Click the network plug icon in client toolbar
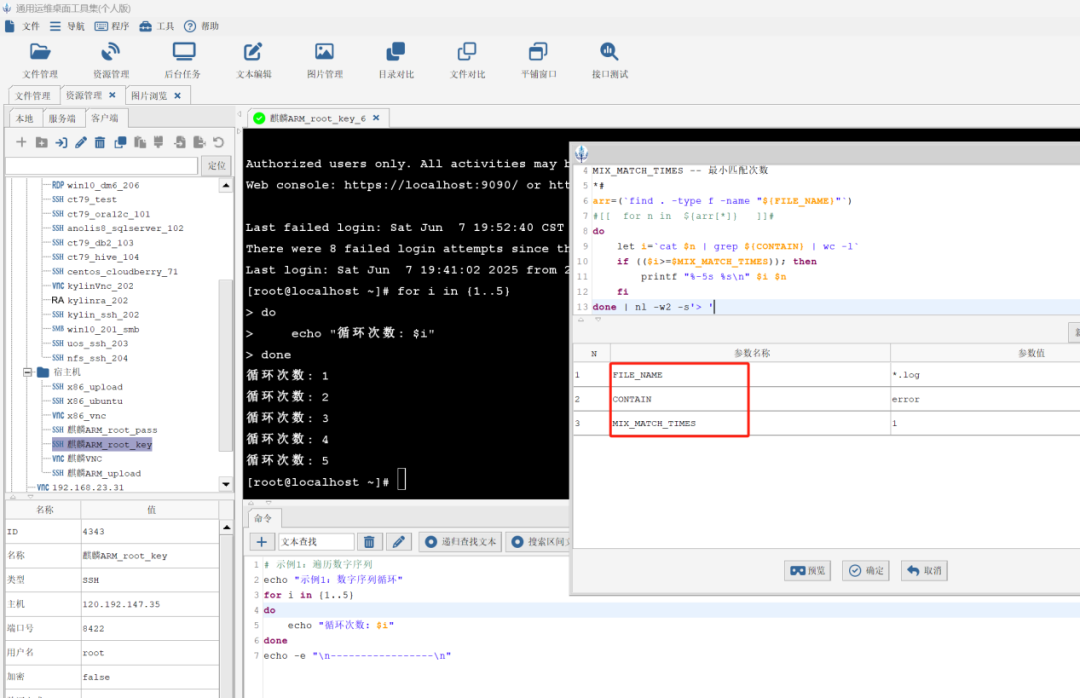Viewport: 1080px width, 698px height. 158,142
